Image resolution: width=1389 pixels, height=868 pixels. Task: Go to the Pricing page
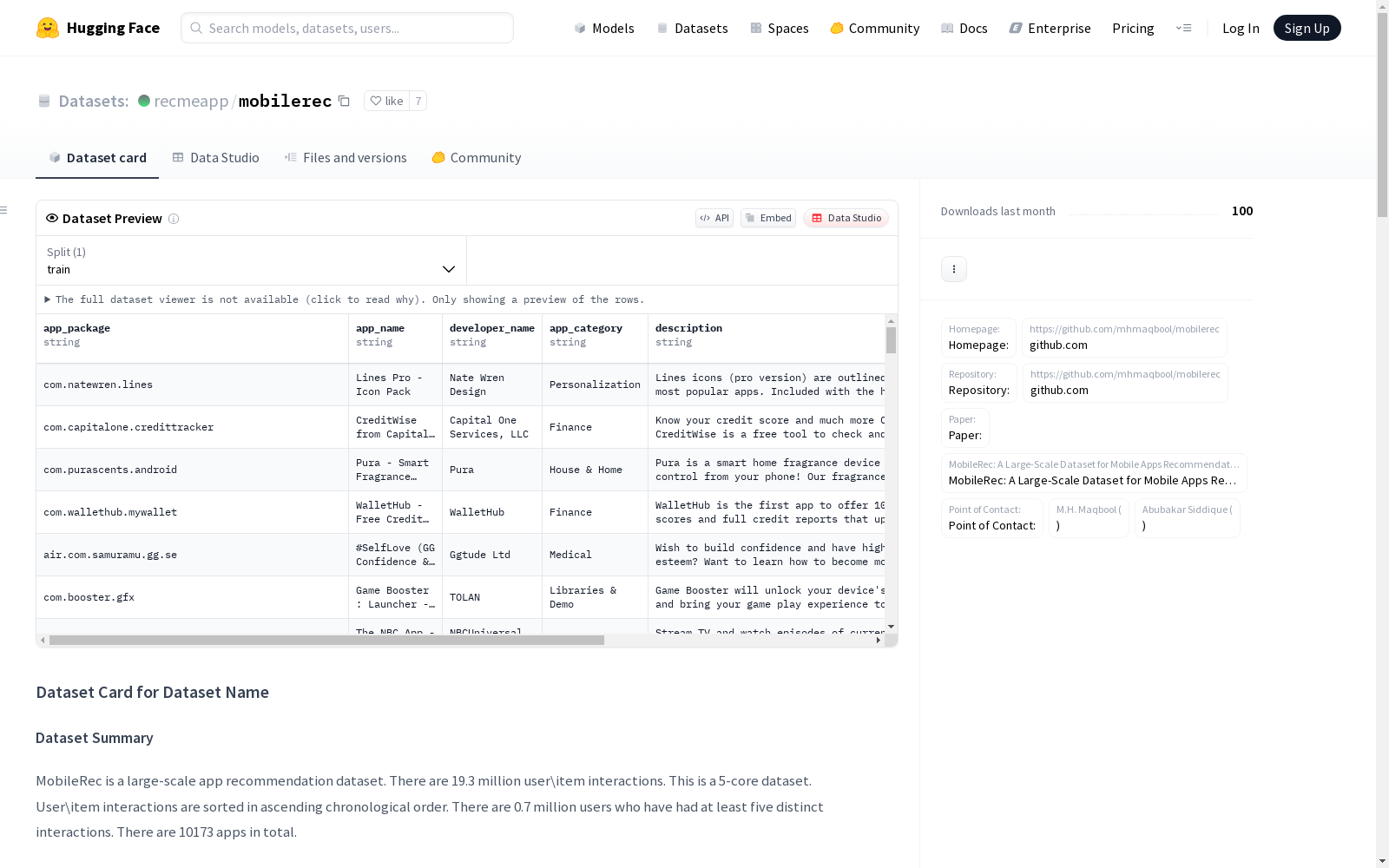point(1133,28)
